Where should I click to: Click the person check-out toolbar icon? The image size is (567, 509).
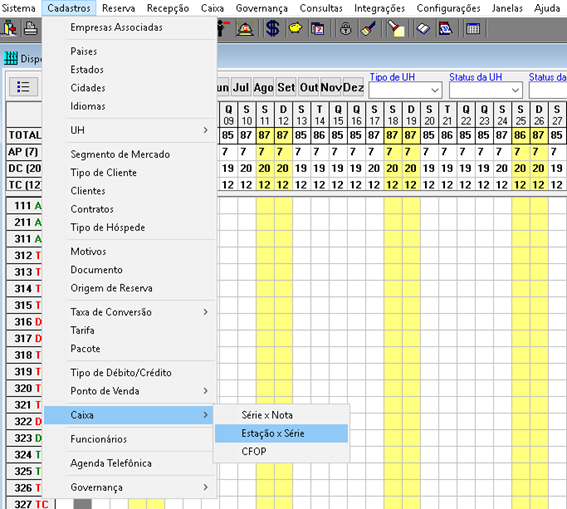click(x=223, y=28)
